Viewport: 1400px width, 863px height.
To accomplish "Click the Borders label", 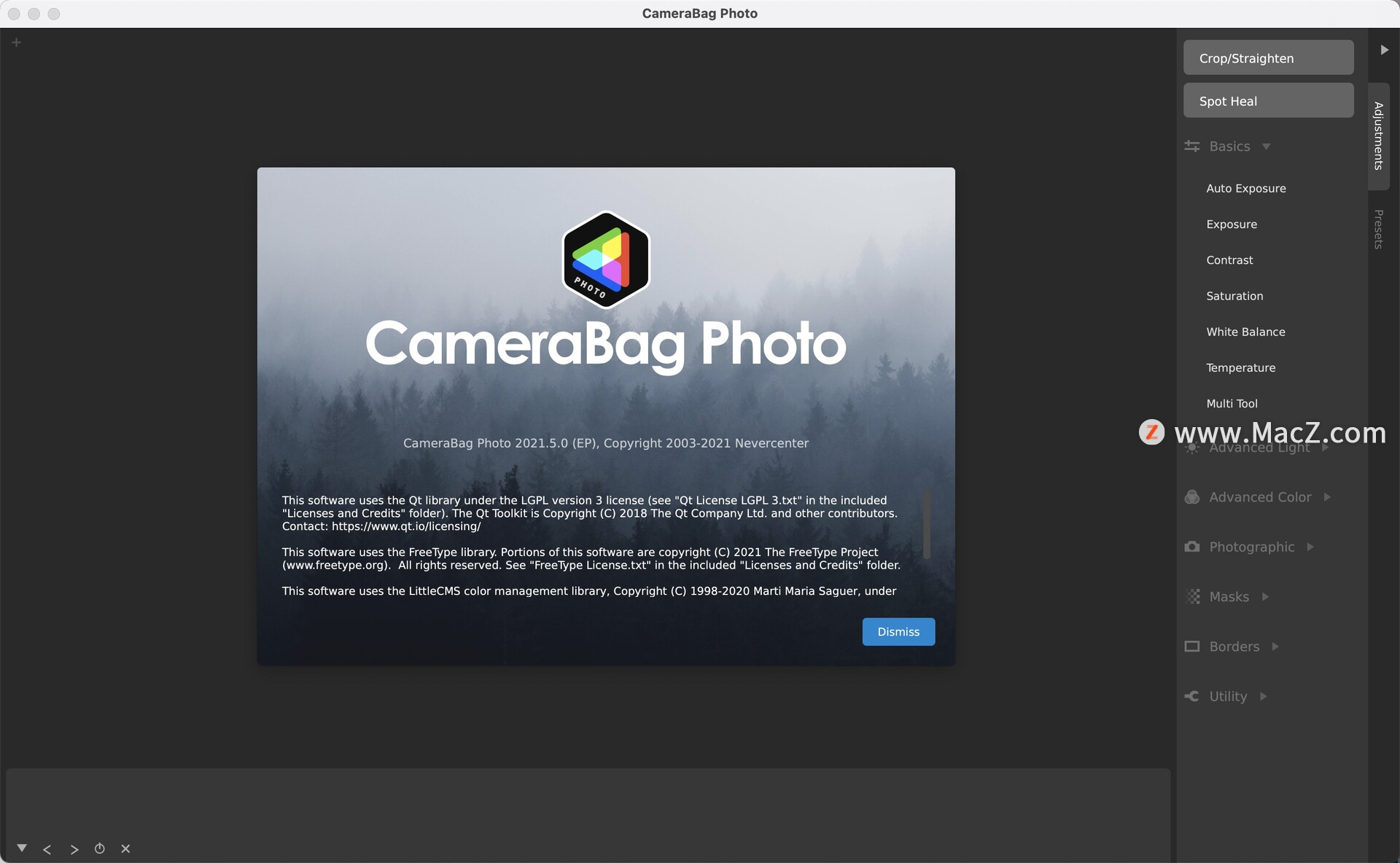I will [1234, 647].
